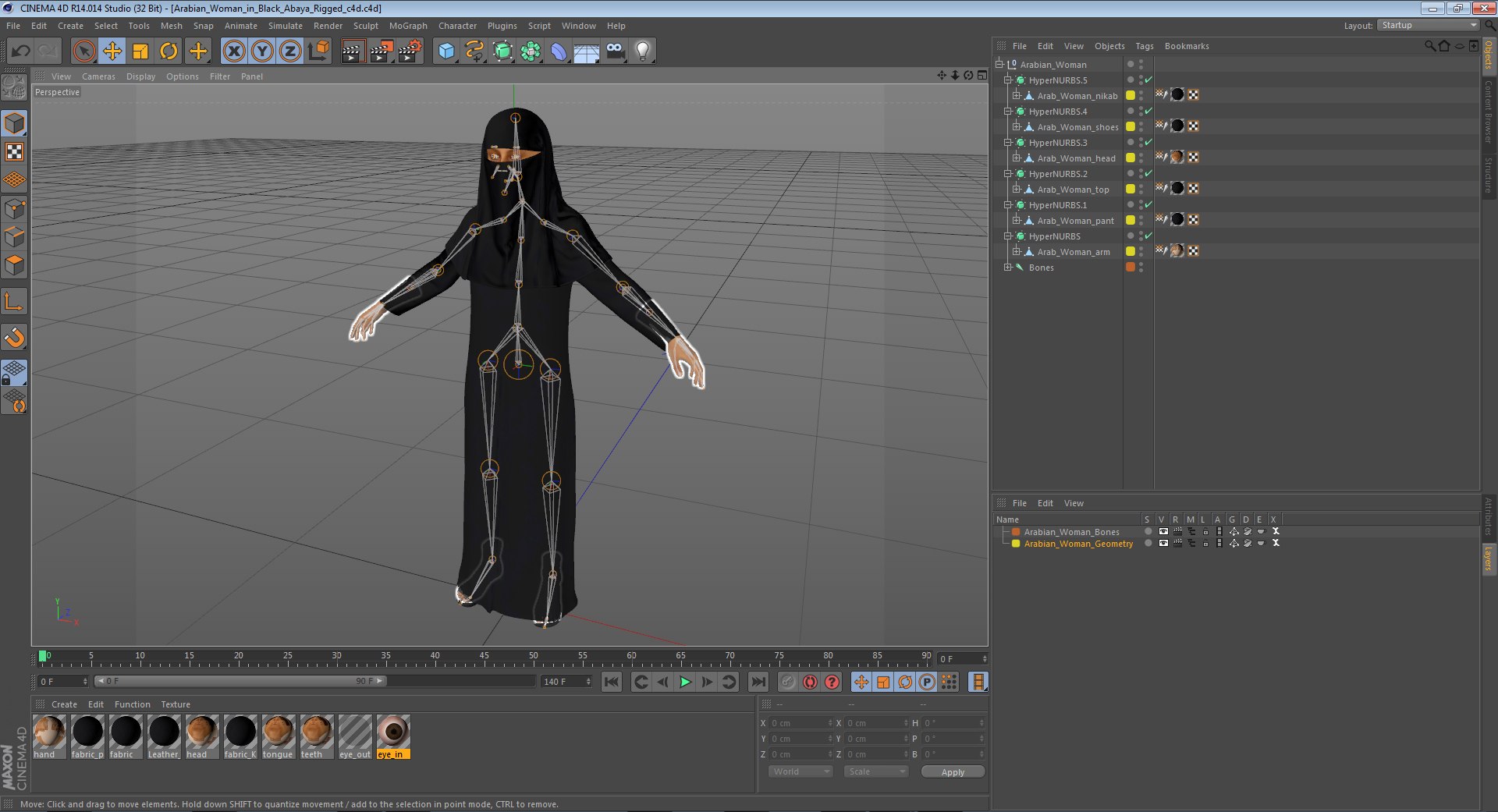
Task: Click the Undo arrow icon
Action: tap(21, 51)
